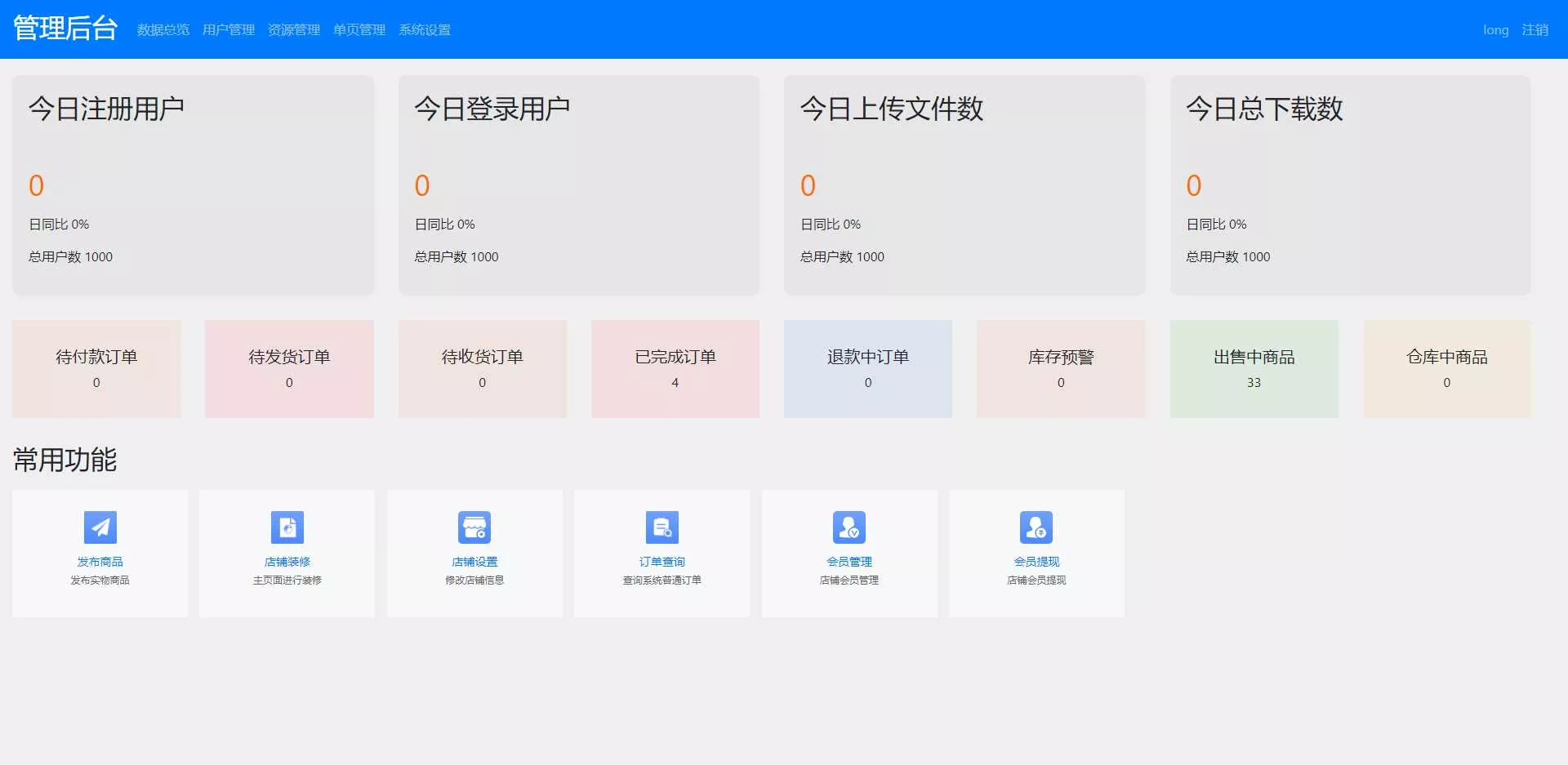Click the 店铺设置 storefront icon
The image size is (1568, 765).
[474, 527]
